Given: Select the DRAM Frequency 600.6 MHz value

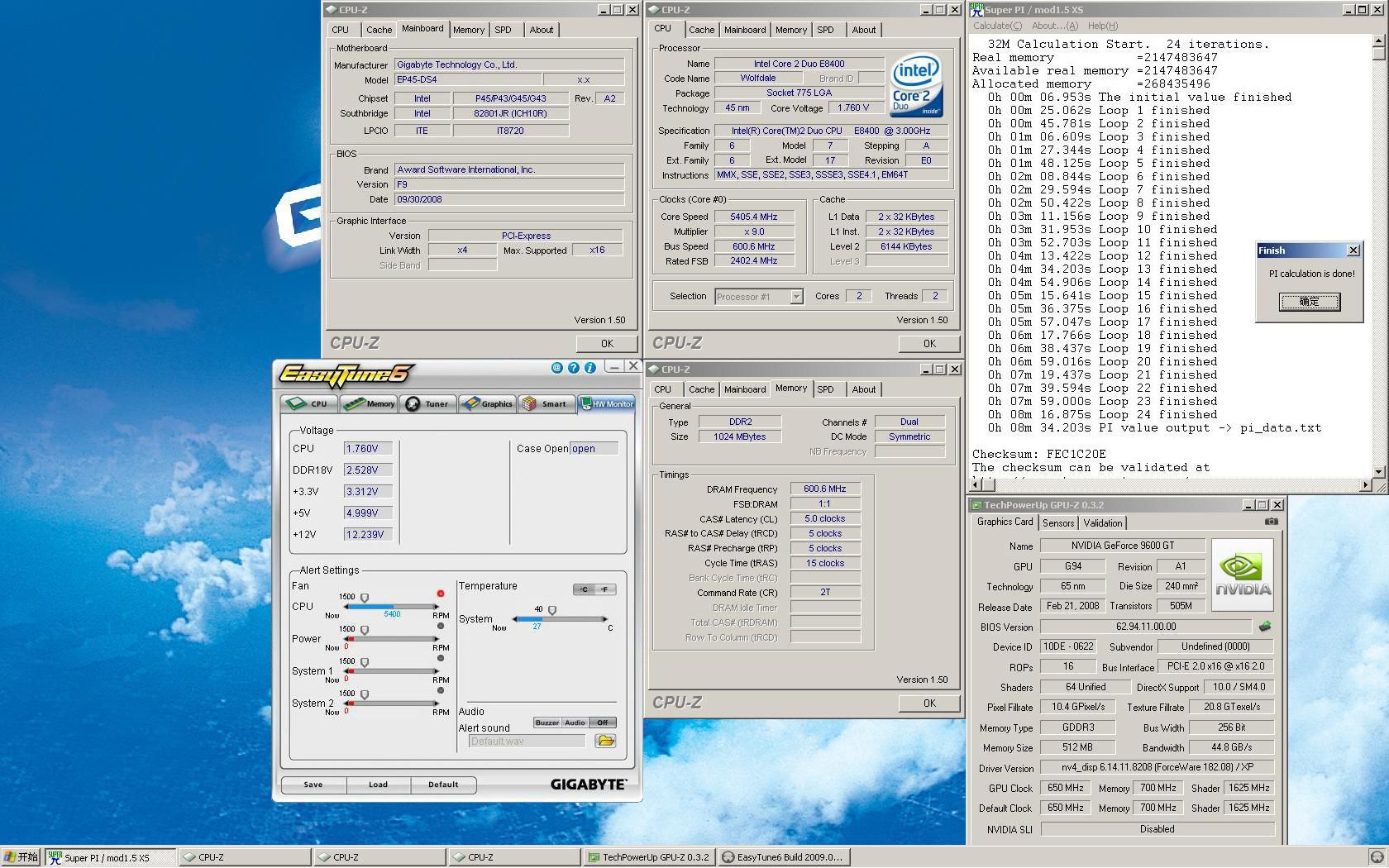Looking at the screenshot, I should tap(825, 489).
